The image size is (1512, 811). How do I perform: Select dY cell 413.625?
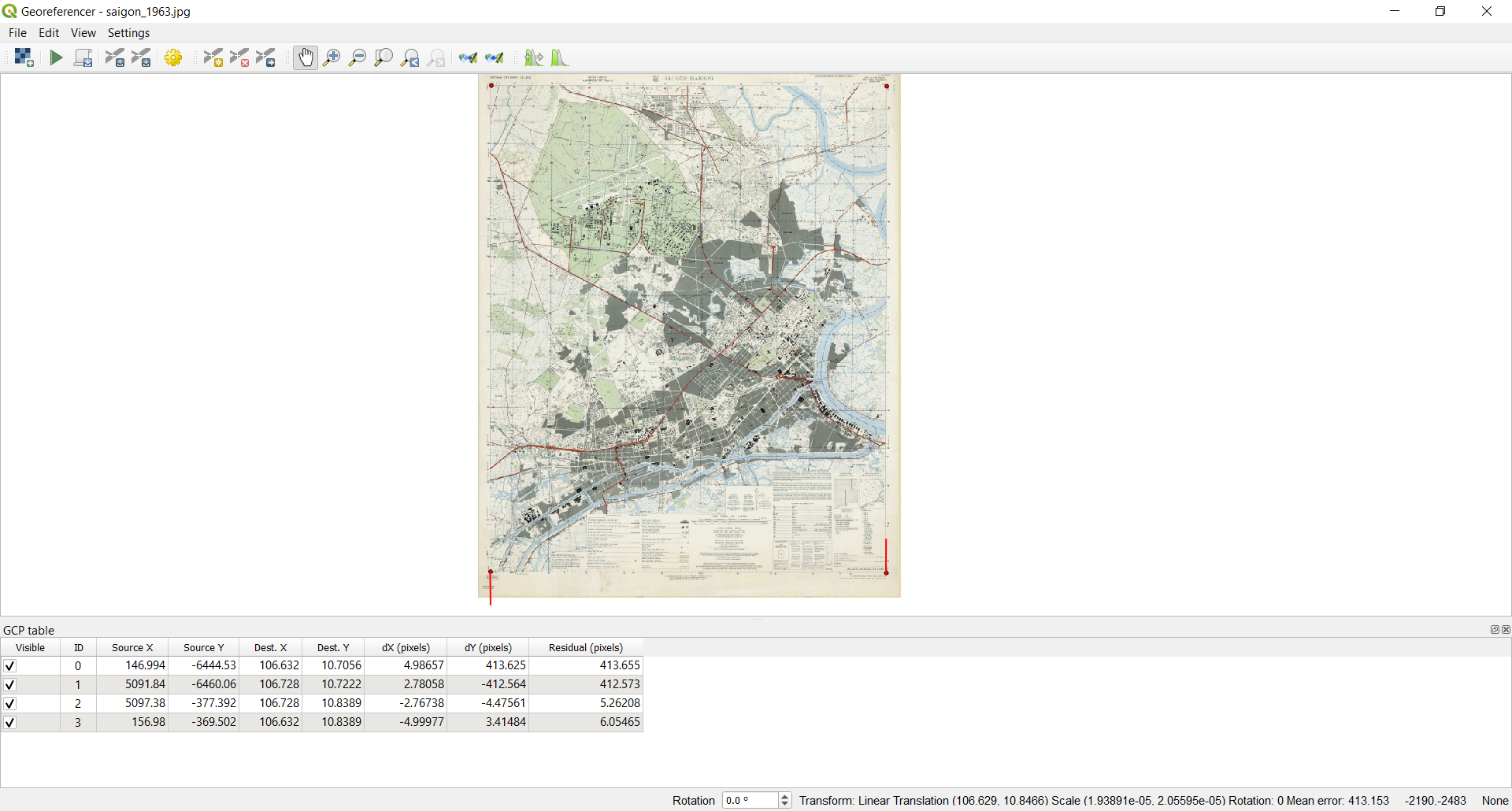(x=487, y=665)
